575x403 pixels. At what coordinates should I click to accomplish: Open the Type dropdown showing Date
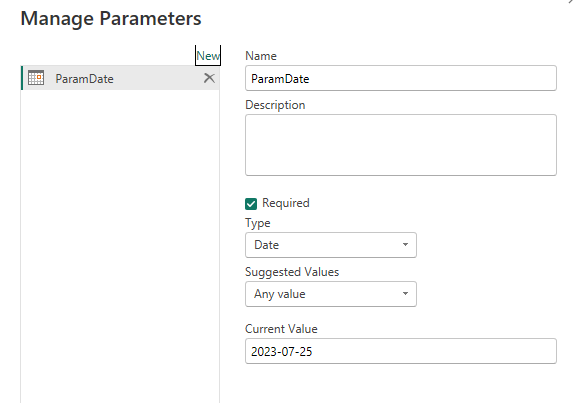[331, 245]
